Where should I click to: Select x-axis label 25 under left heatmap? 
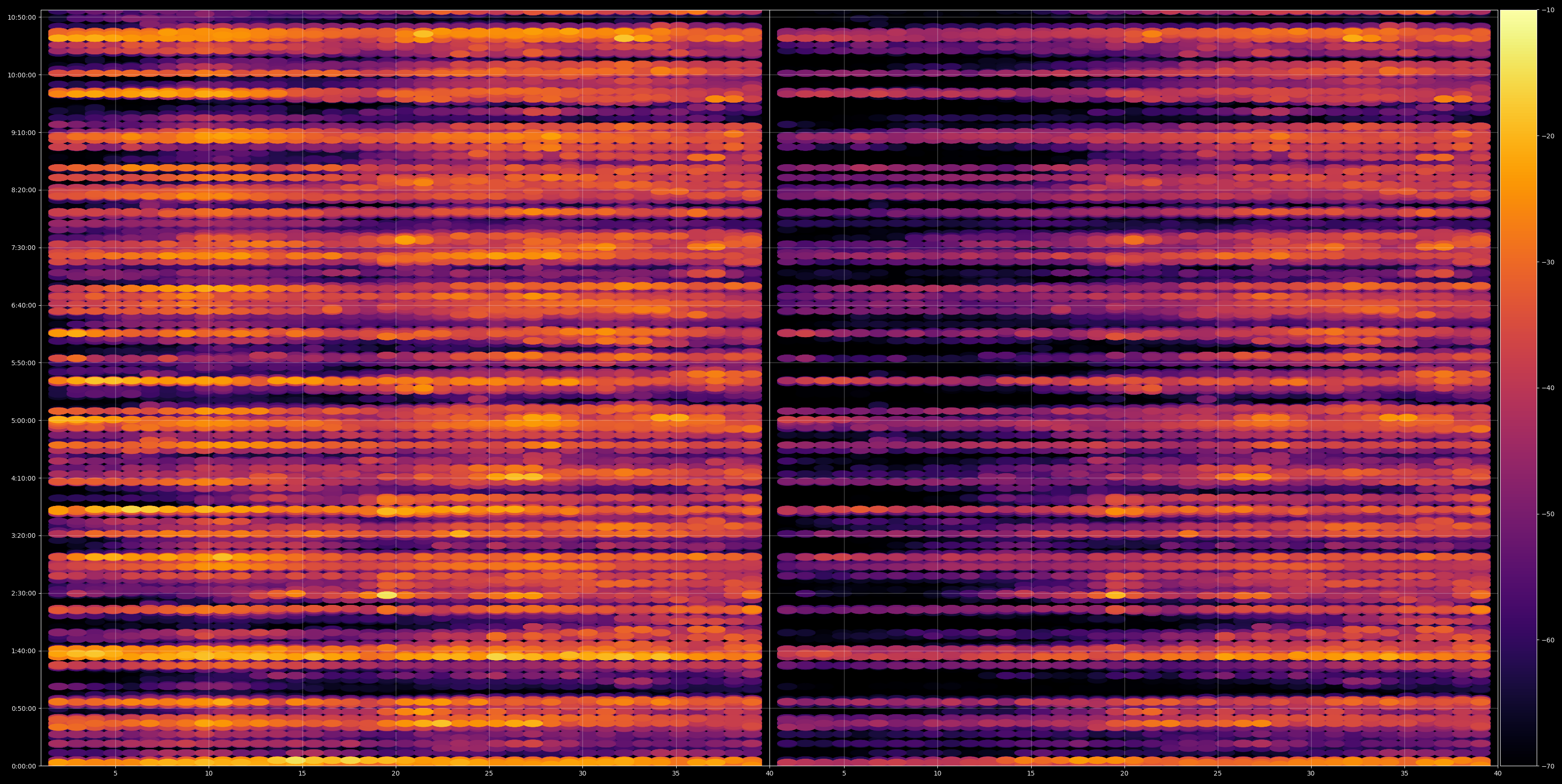pyautogui.click(x=489, y=774)
